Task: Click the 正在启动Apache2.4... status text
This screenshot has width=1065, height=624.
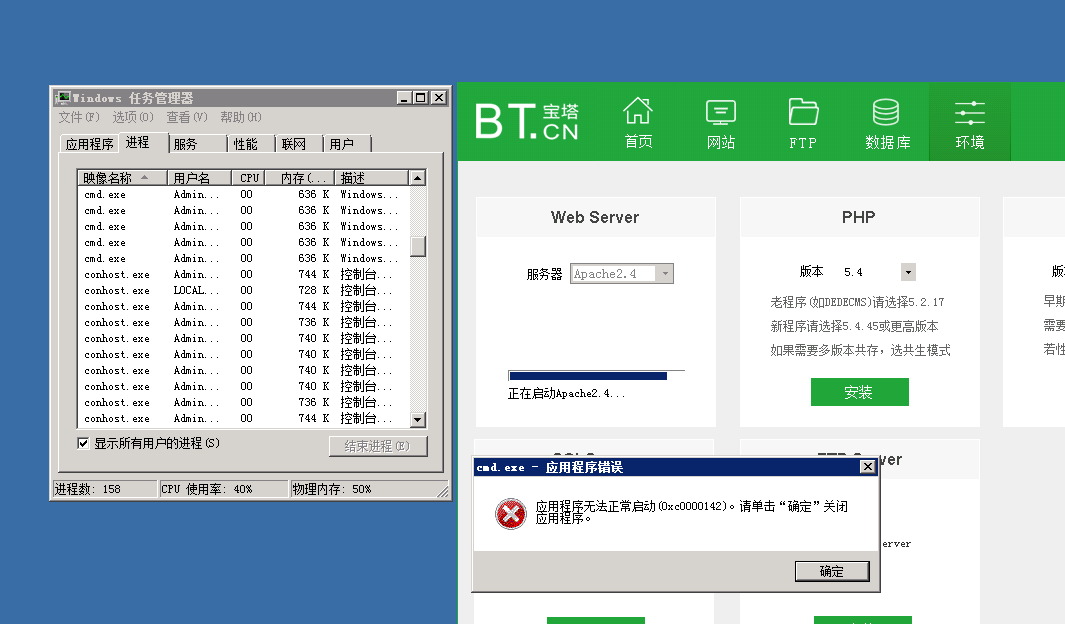Action: pos(566,393)
